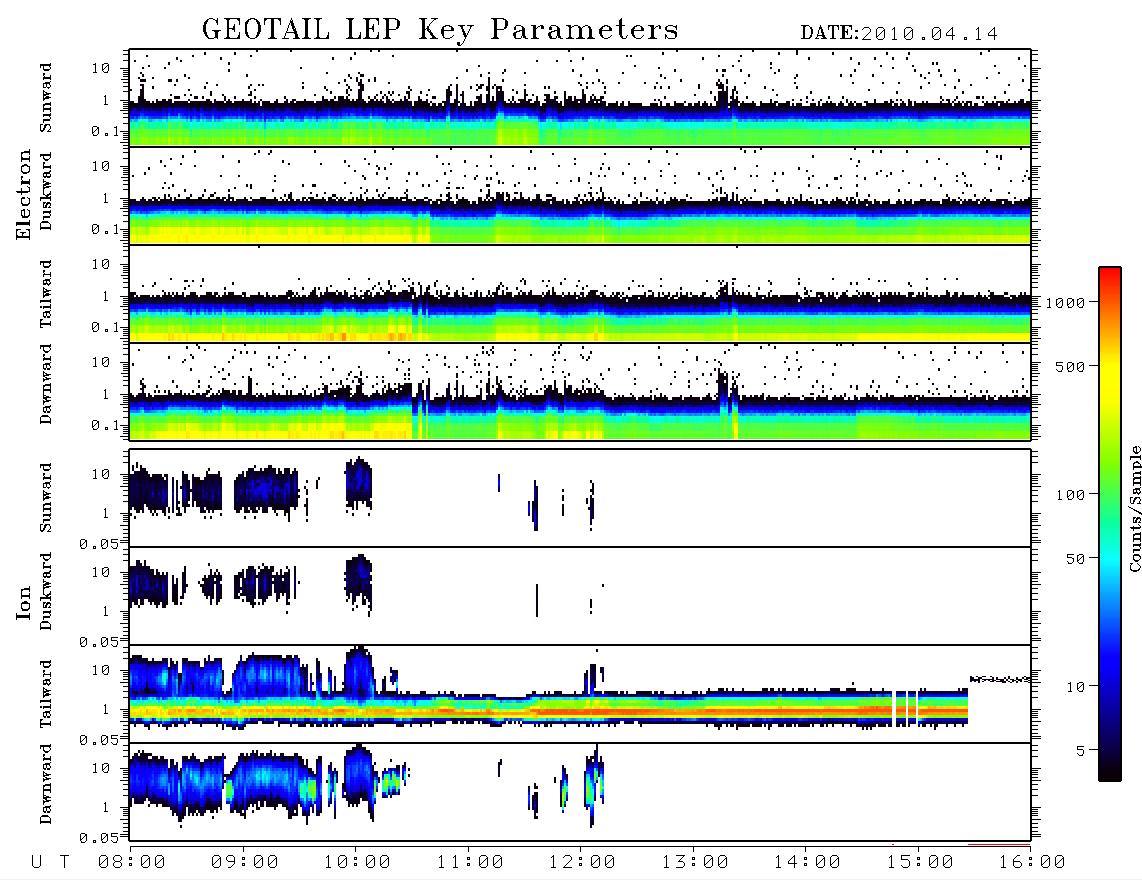Click the 15:00 time tick label
Screen dimensions: 1142x880
pos(920,862)
